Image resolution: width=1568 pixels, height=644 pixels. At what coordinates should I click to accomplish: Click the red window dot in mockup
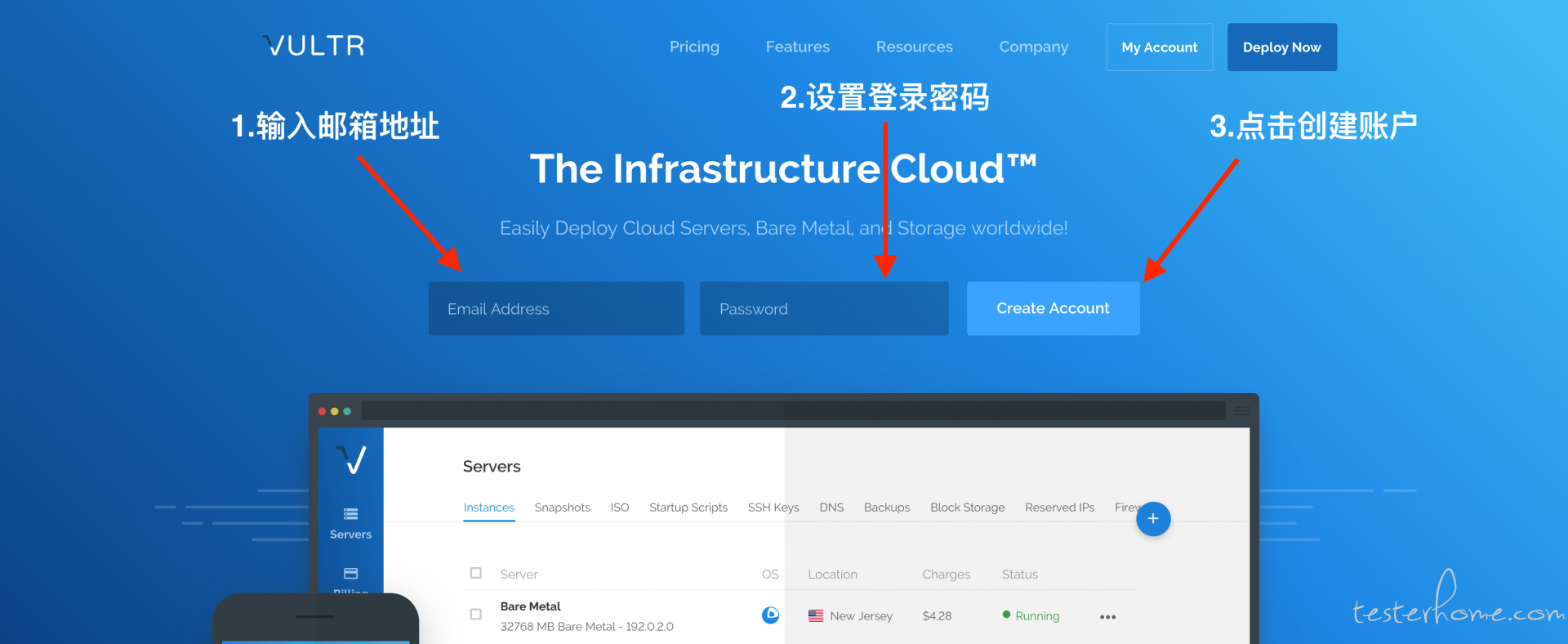[322, 411]
